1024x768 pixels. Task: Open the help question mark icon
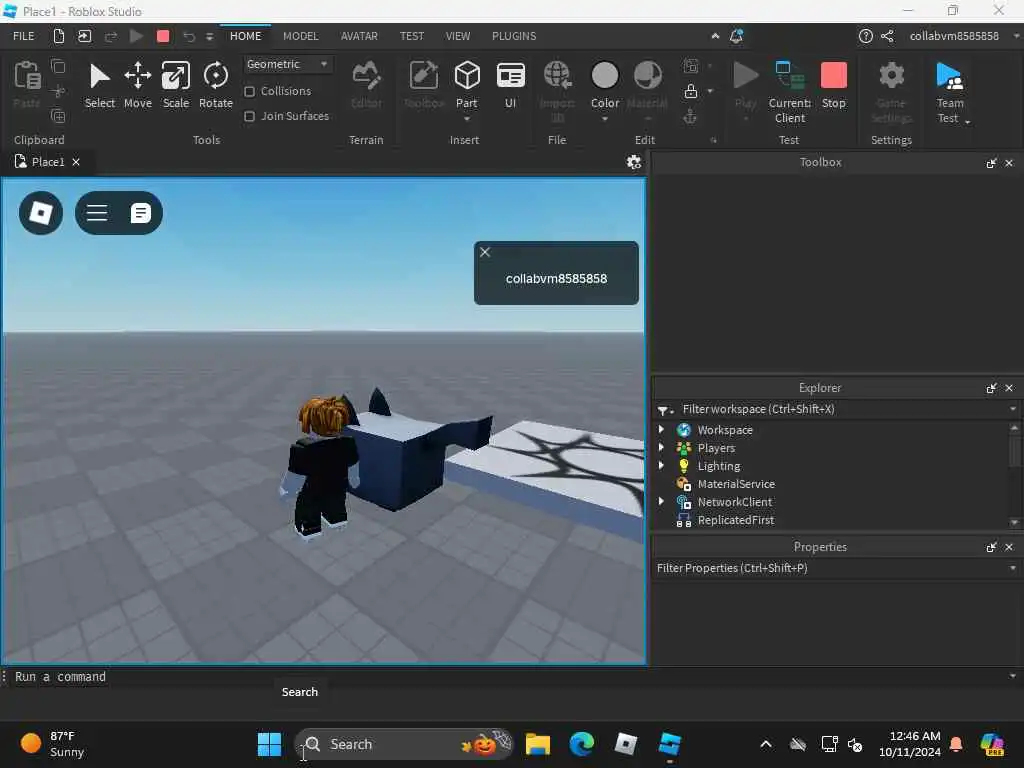(x=865, y=36)
